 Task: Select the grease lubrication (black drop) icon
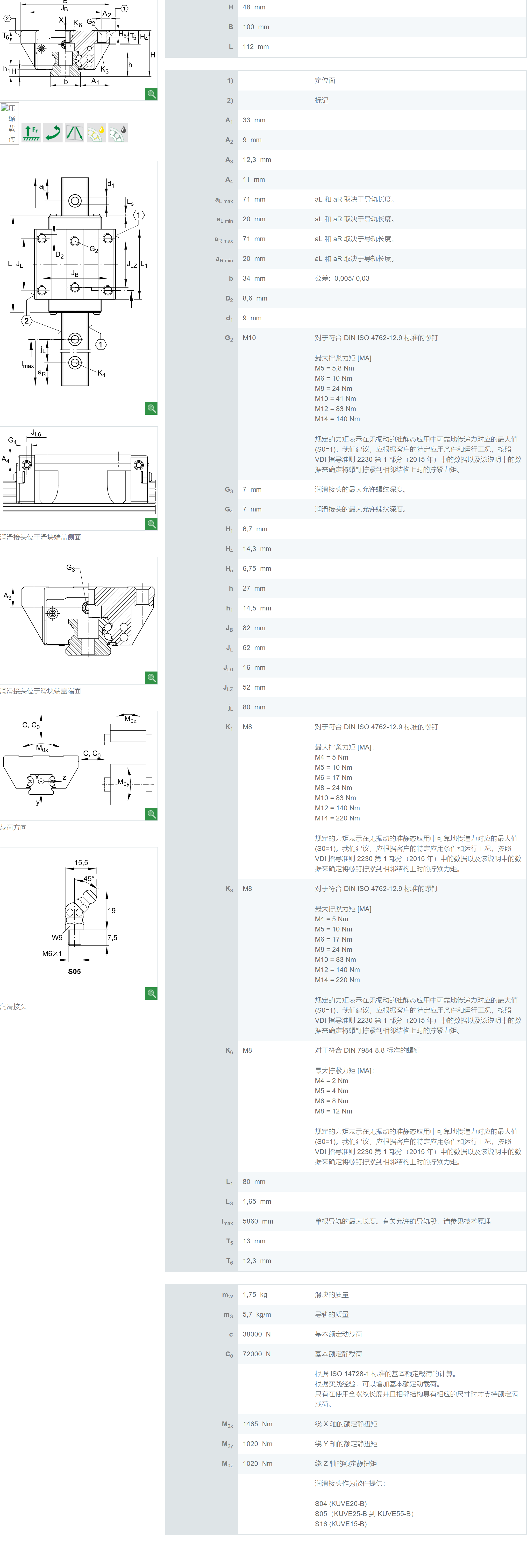pyautogui.click(x=118, y=133)
